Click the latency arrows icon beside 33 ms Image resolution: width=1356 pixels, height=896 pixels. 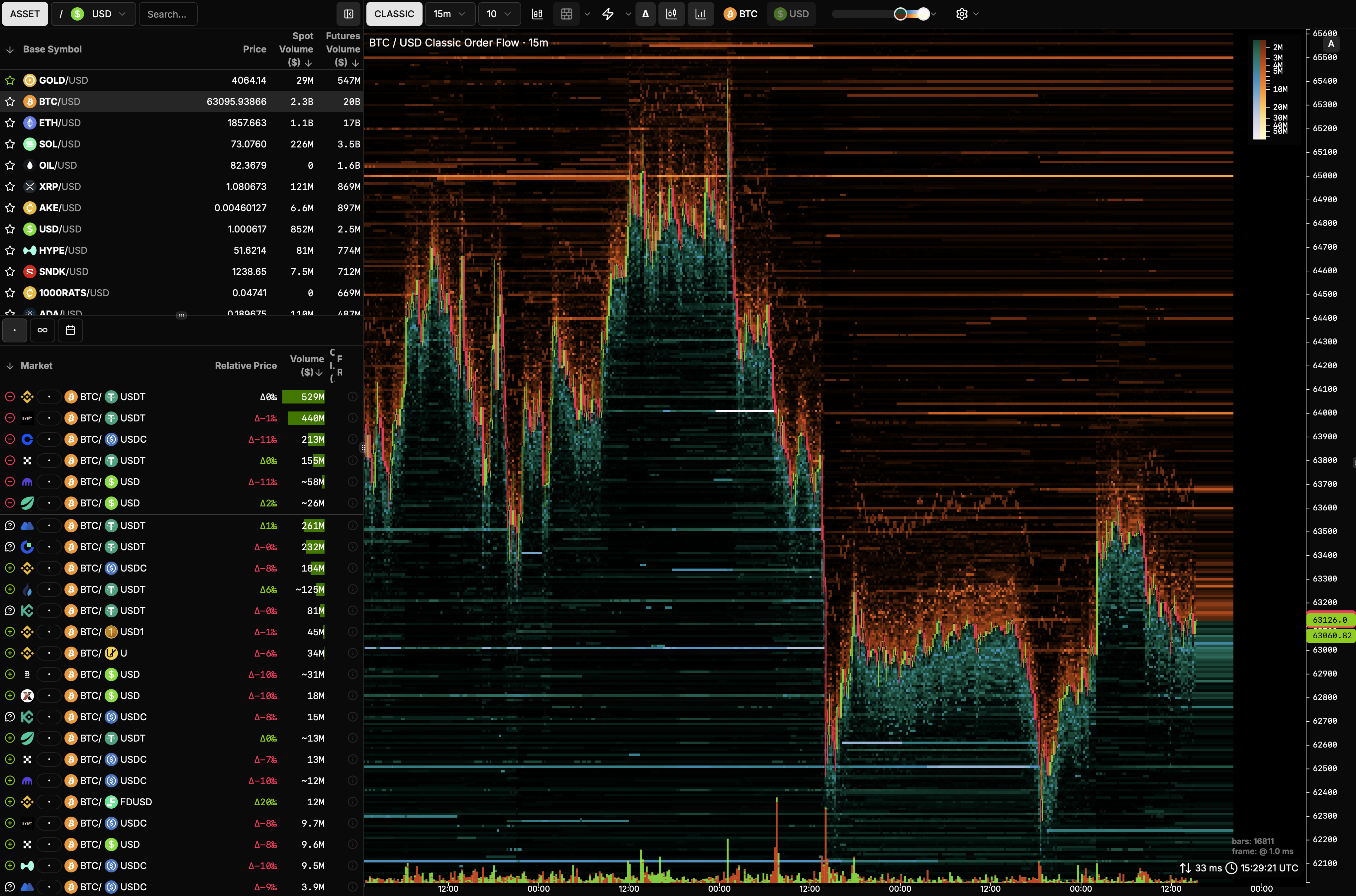coord(1185,867)
